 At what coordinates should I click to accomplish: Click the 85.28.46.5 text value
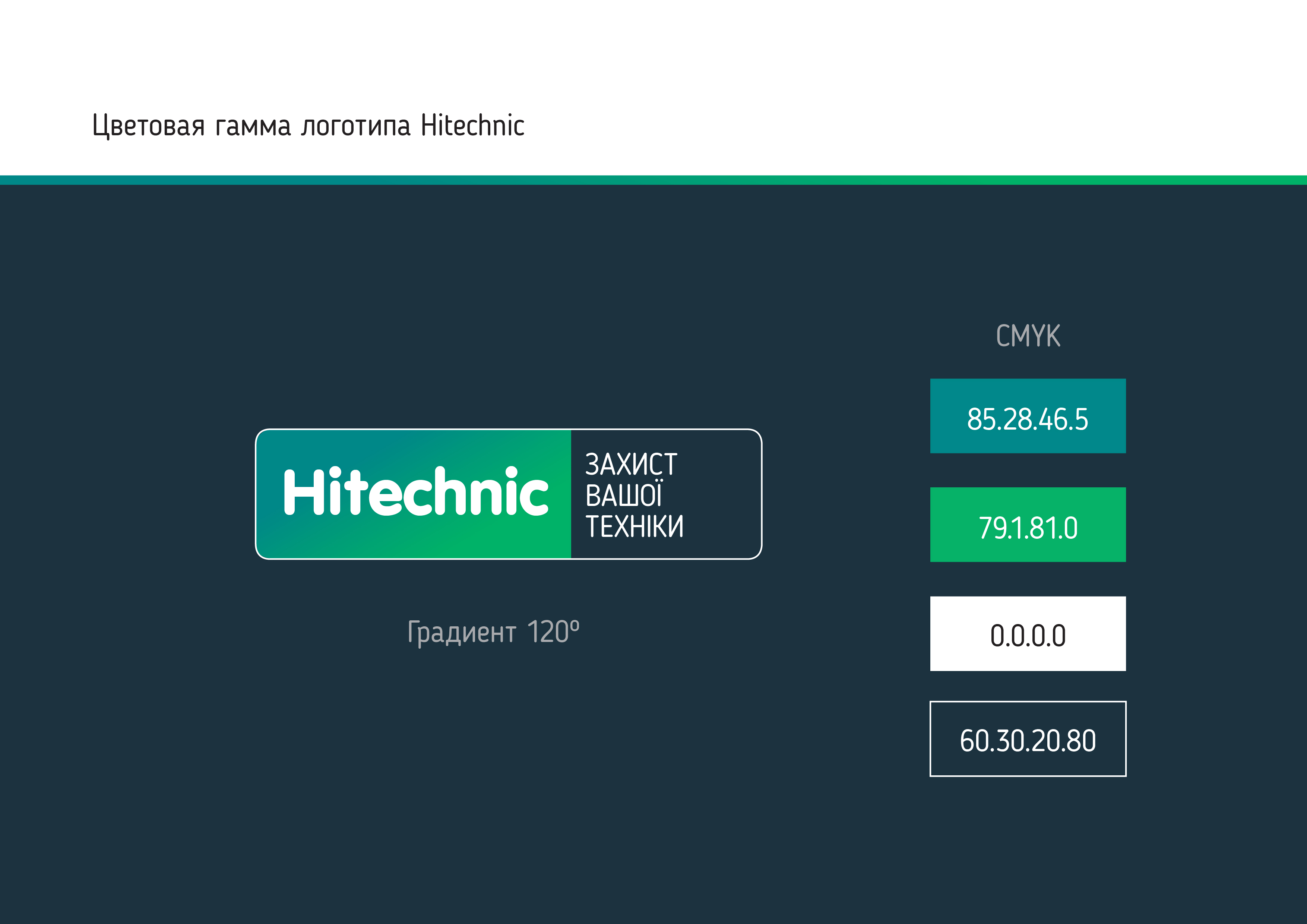[x=1028, y=419]
